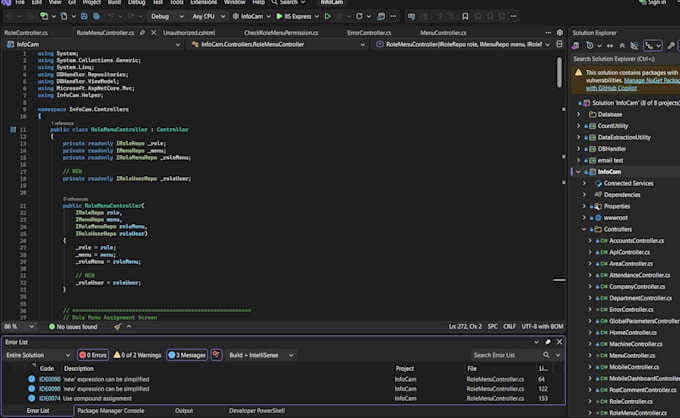Image resolution: width=680 pixels, height=418 pixels.
Task: Switch to the MenuController.cs editor tab
Action: point(443,33)
